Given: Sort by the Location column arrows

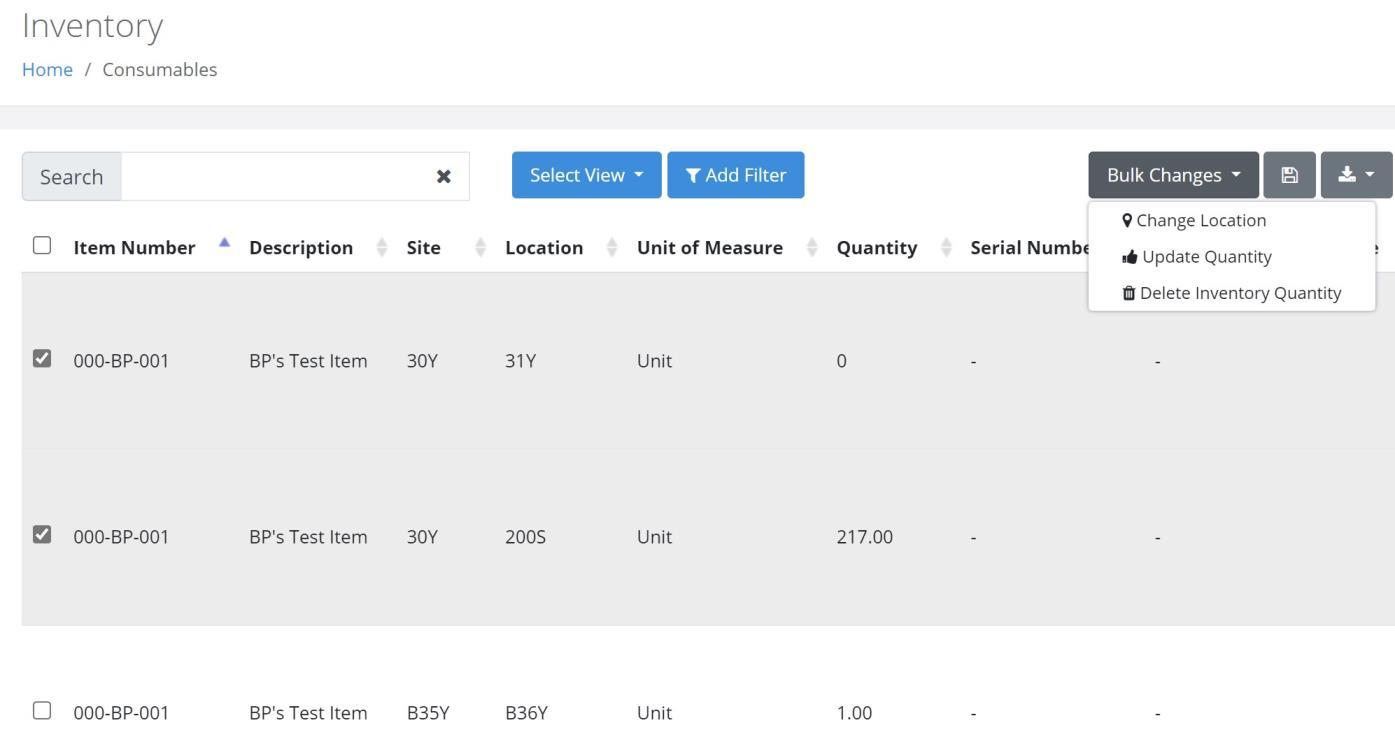Looking at the screenshot, I should tap(612, 247).
